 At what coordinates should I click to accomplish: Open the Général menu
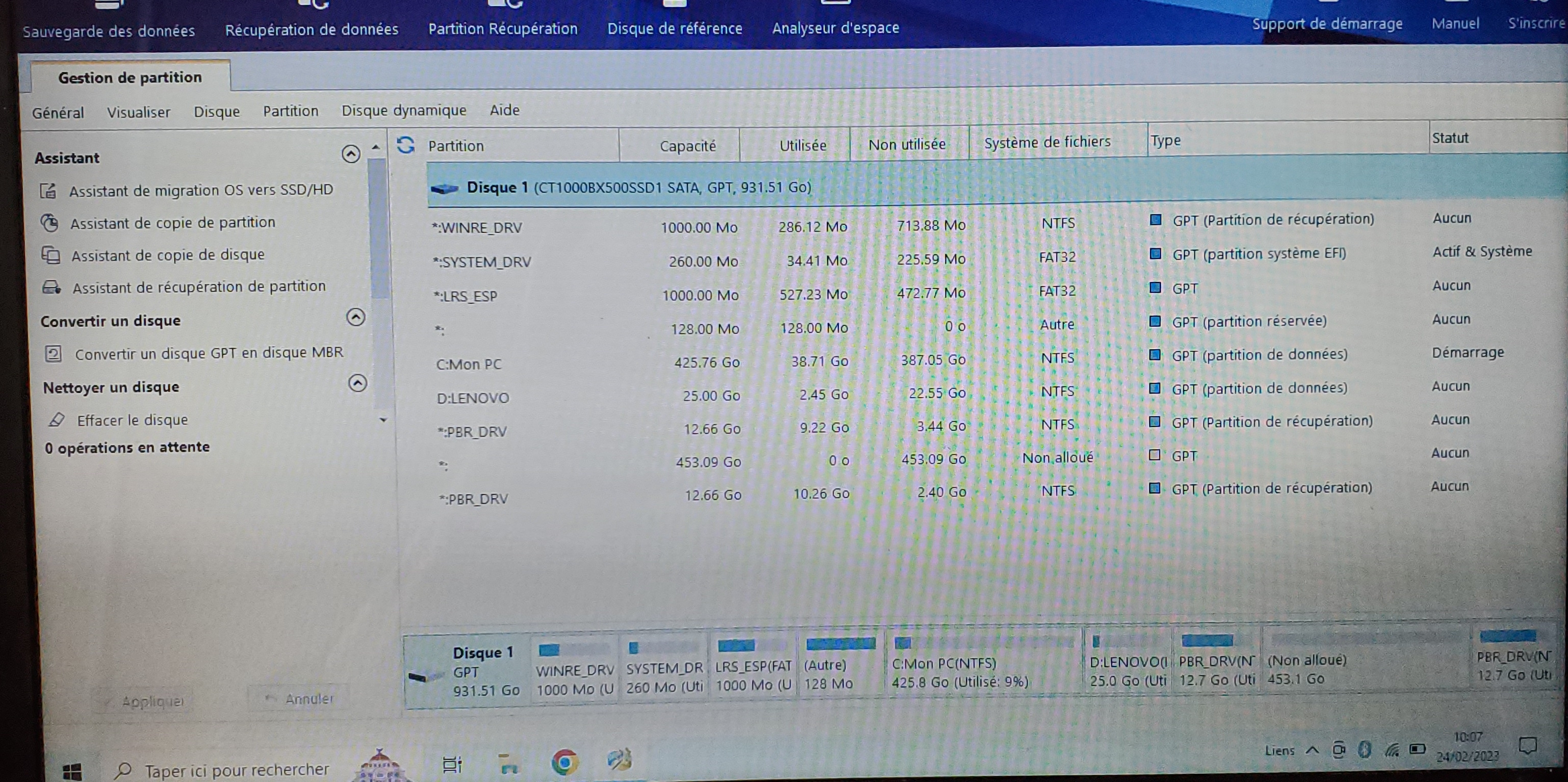coord(58,113)
